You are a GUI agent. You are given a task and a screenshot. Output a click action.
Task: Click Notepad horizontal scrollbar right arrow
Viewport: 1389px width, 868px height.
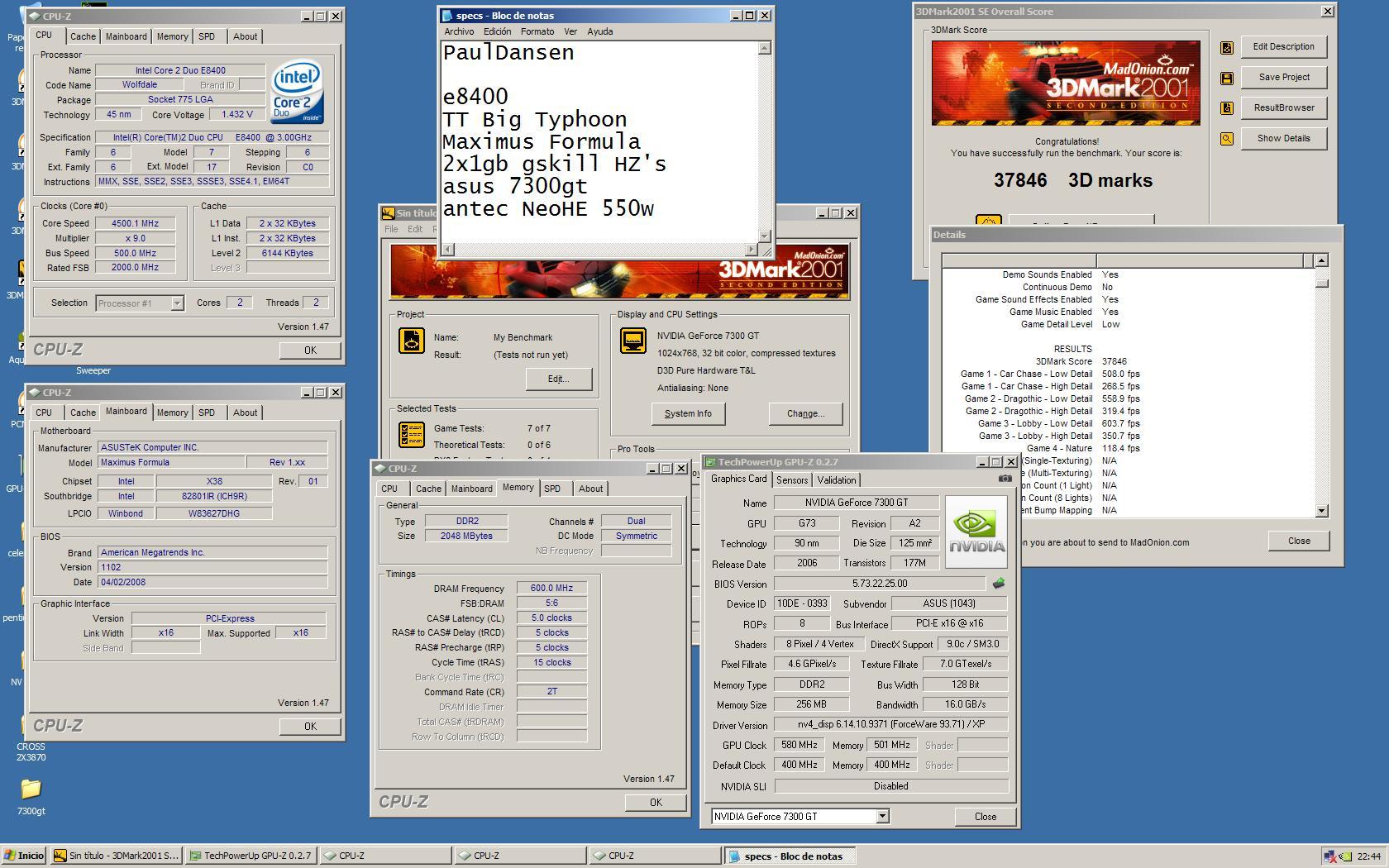click(x=752, y=249)
